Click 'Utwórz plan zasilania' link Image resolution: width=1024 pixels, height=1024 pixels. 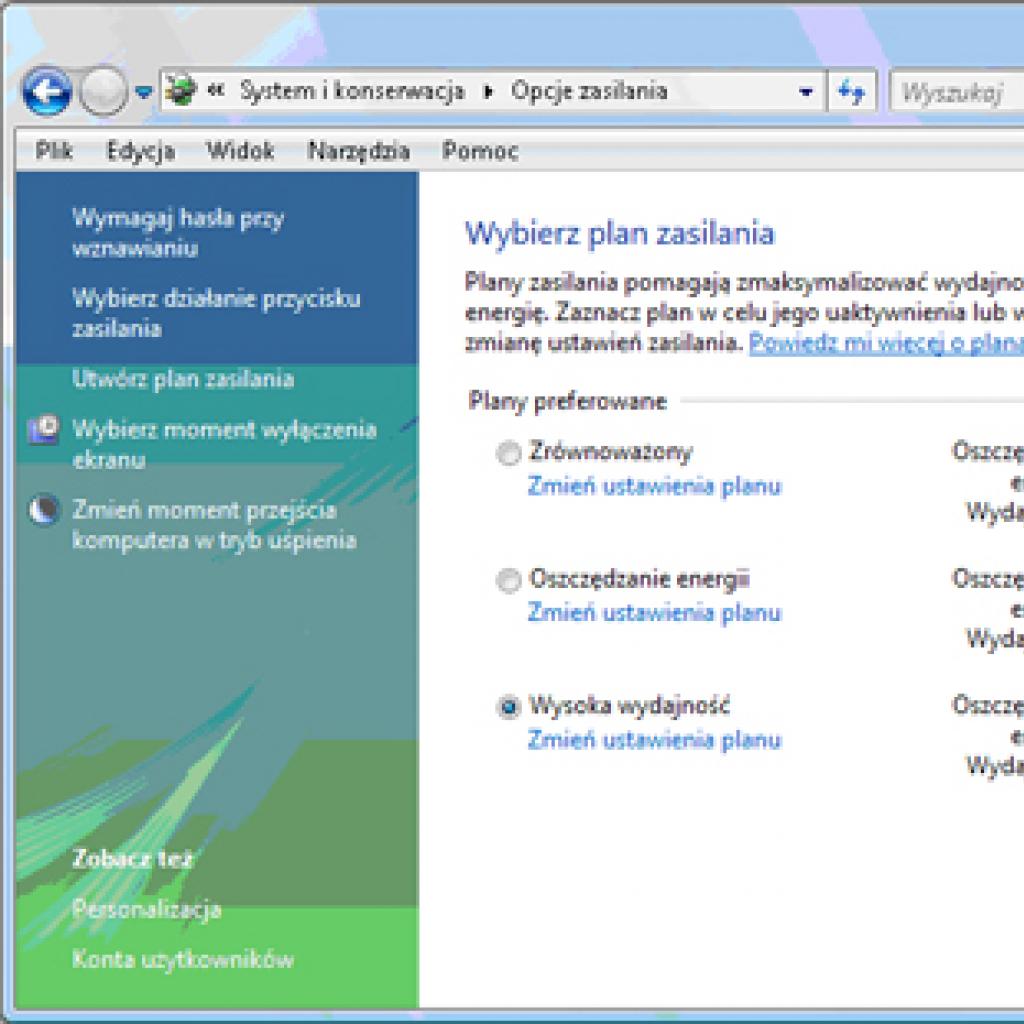183,379
